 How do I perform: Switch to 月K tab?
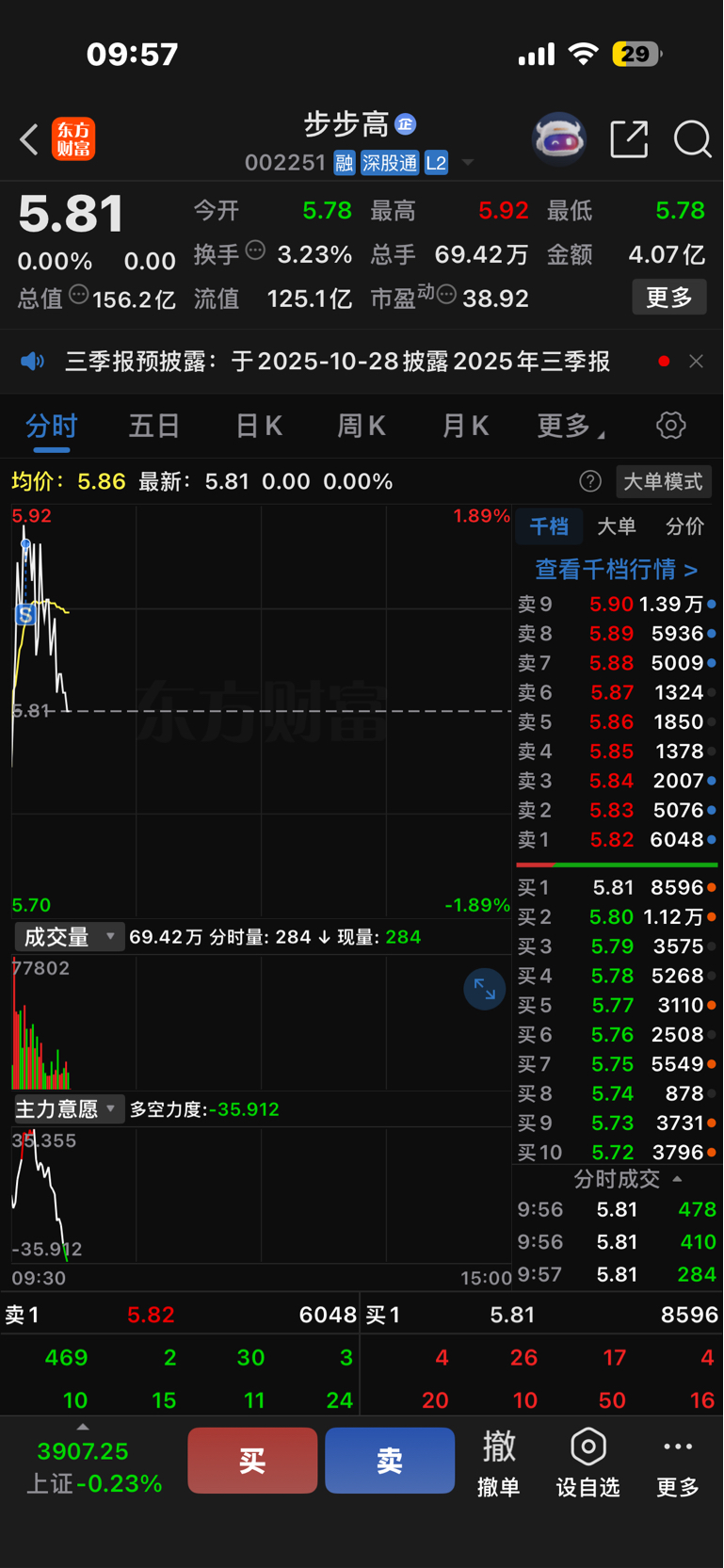pyautogui.click(x=465, y=426)
